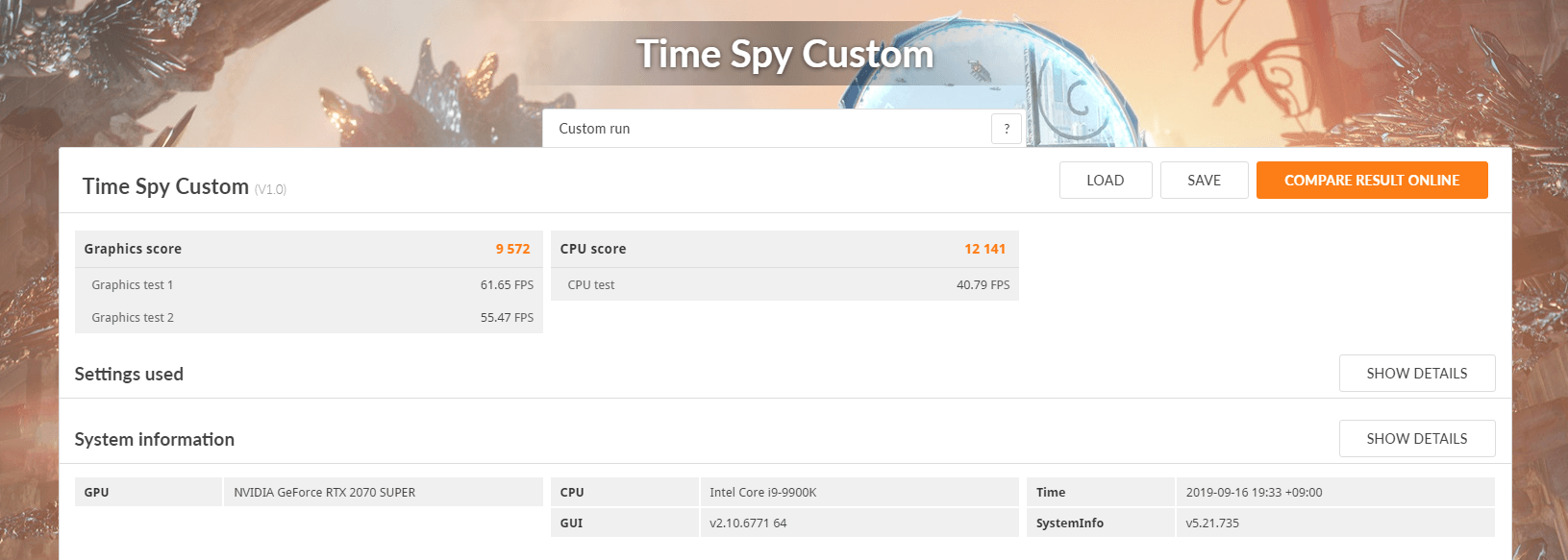The width and height of the screenshot is (1568, 560).
Task: Click the System information heading
Action: [155, 440]
